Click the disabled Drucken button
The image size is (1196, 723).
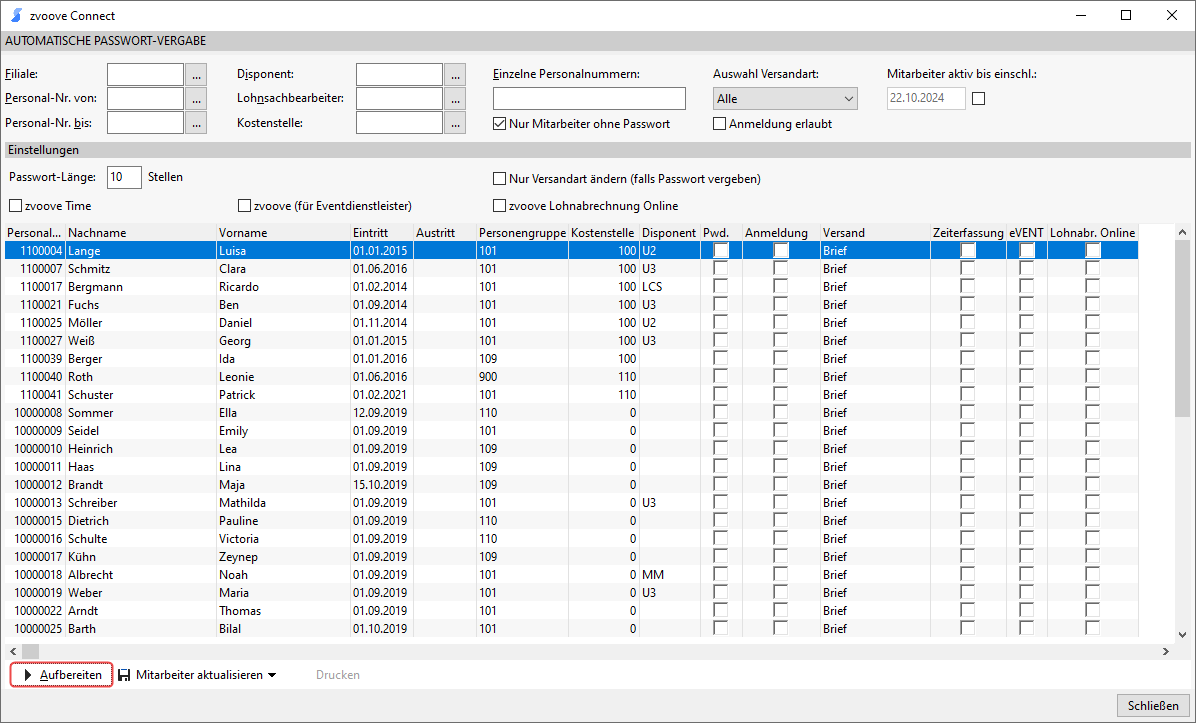coord(338,675)
